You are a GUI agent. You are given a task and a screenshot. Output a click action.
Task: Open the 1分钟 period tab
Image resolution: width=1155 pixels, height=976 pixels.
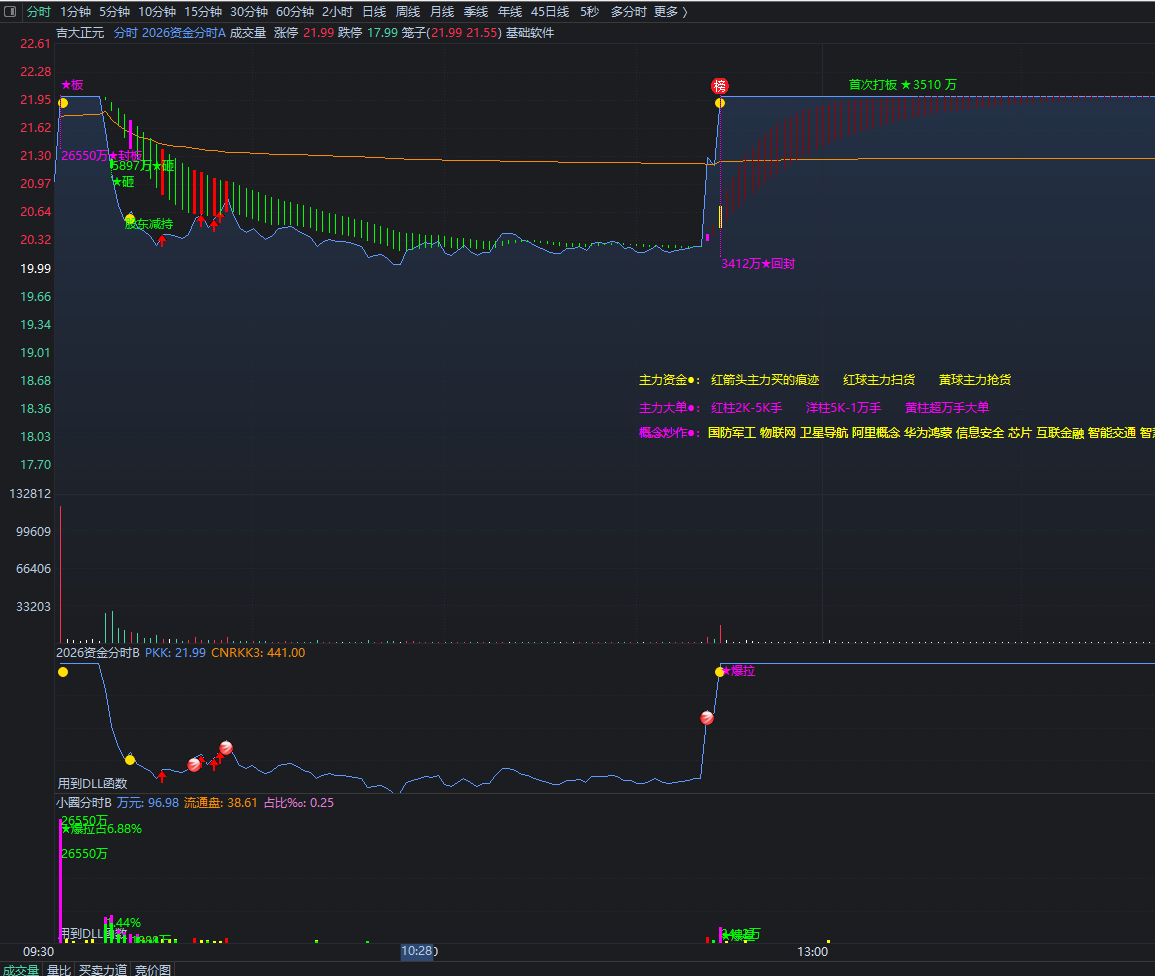pos(75,12)
